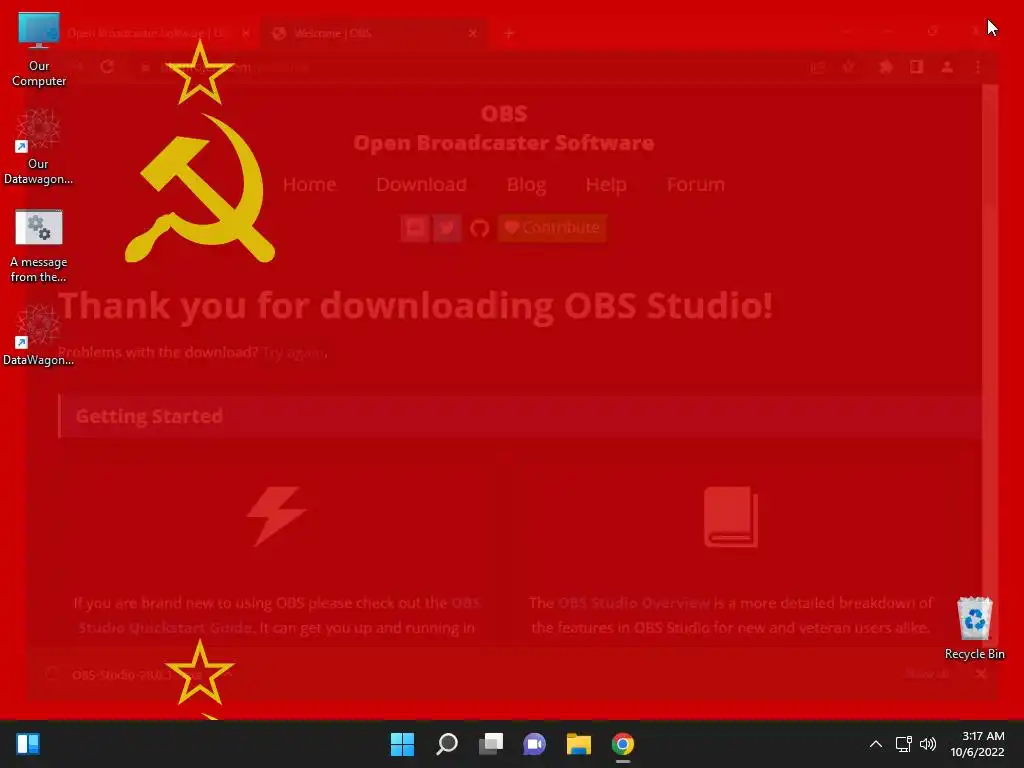The width and height of the screenshot is (1024, 768).
Task: Open the Our Computer desktop icon
Action: tap(39, 50)
